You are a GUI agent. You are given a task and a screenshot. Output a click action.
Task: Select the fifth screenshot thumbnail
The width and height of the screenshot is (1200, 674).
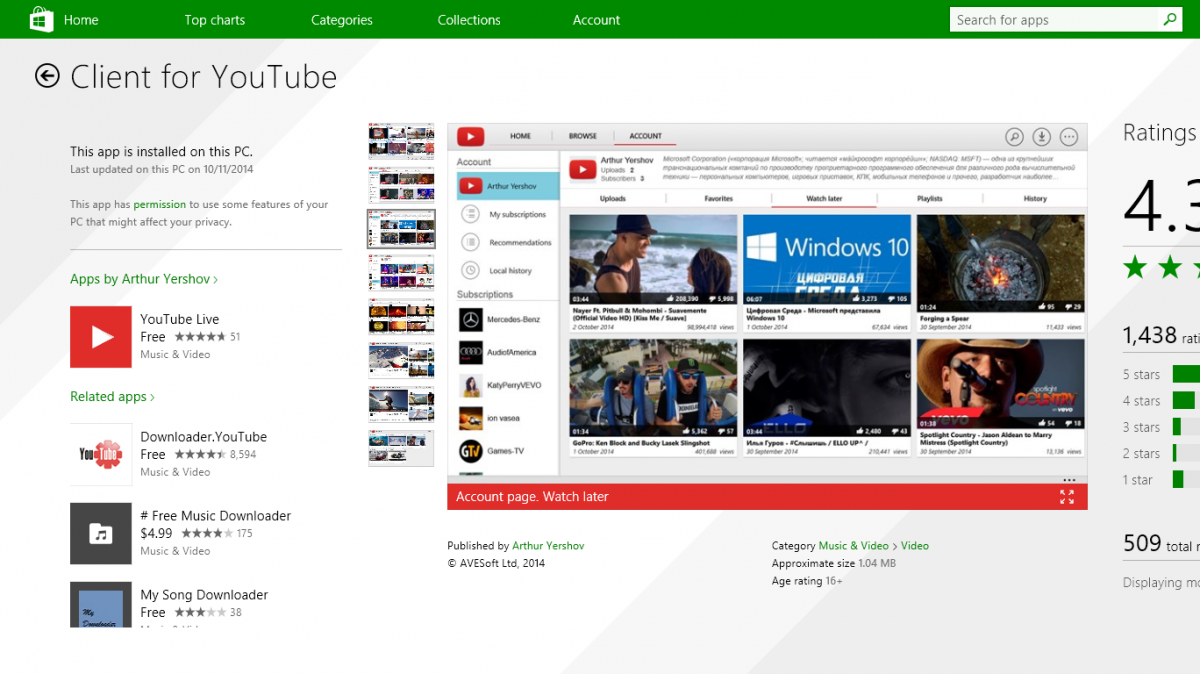401,316
